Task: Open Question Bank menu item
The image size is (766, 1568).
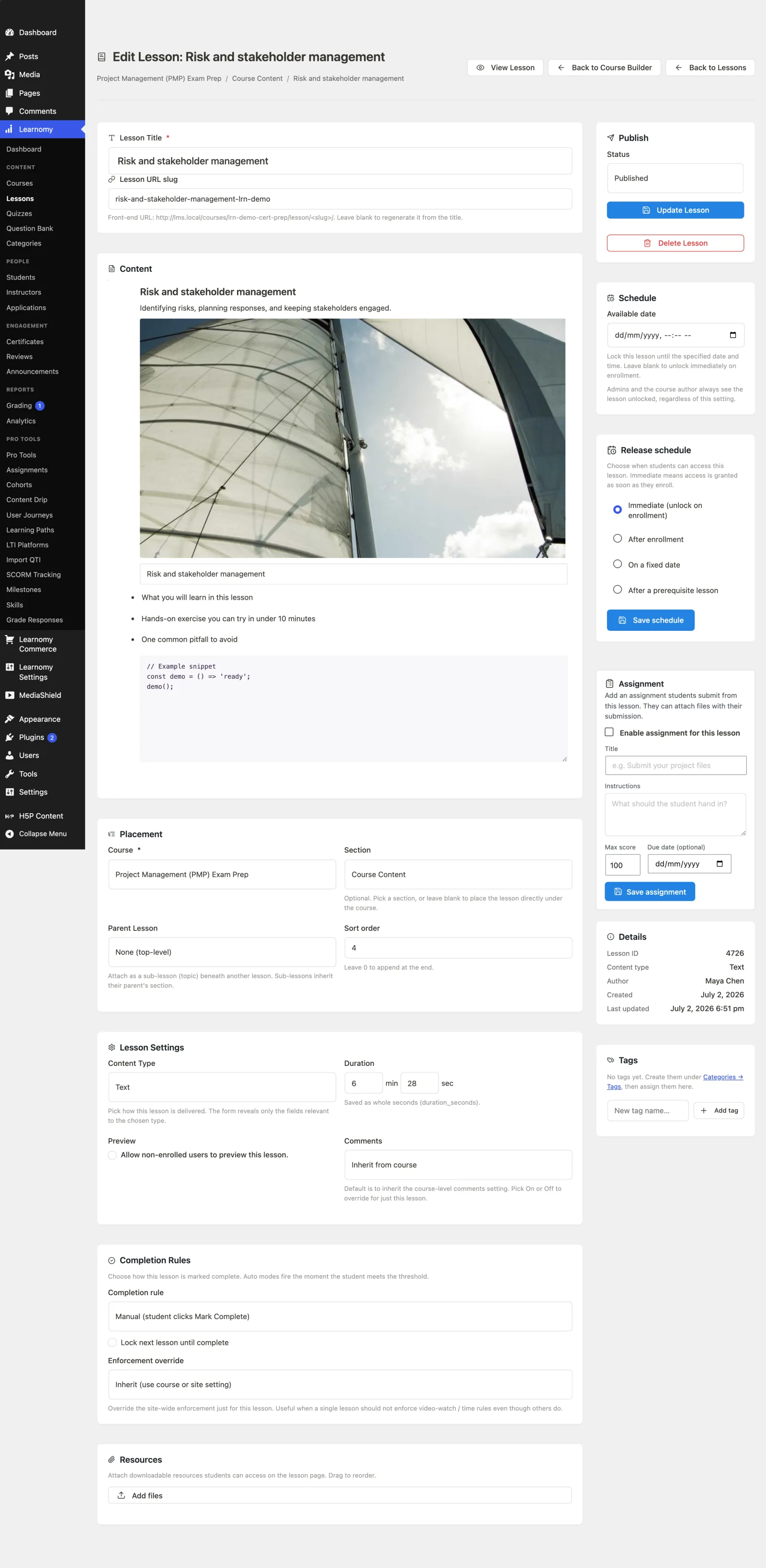Action: (x=30, y=228)
